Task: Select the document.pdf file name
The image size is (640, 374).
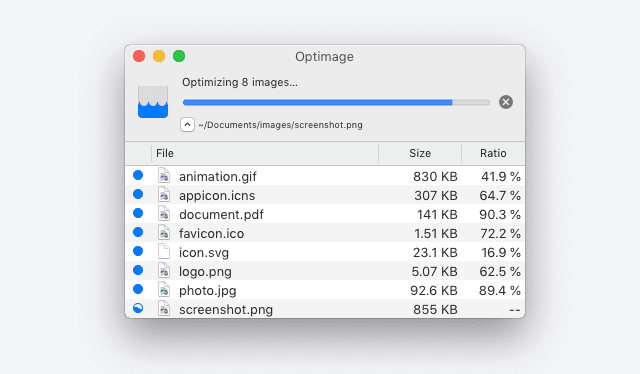Action: tap(221, 215)
